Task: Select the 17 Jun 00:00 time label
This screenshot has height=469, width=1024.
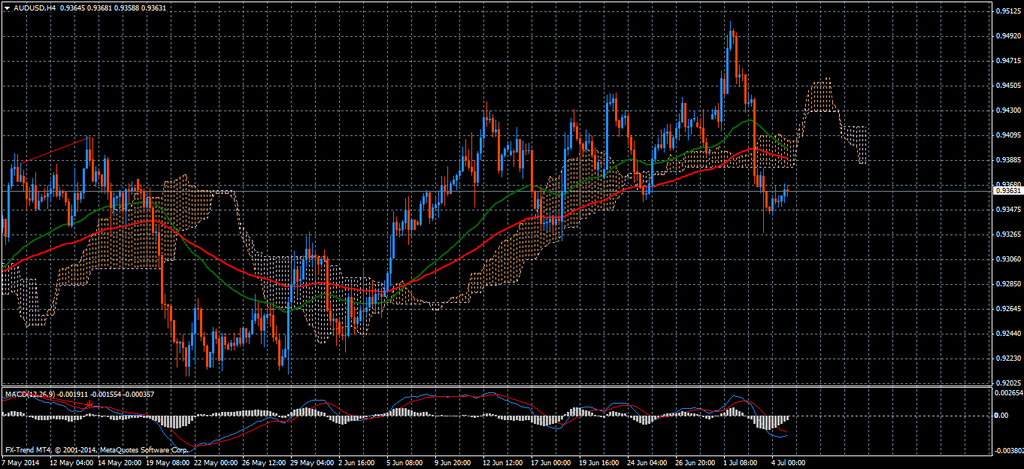Action: tap(550, 463)
